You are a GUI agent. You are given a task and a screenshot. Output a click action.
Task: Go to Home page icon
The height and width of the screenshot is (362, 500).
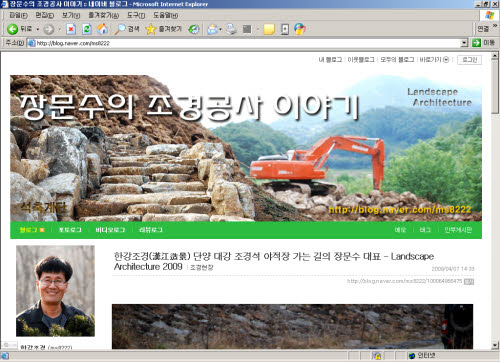102,29
